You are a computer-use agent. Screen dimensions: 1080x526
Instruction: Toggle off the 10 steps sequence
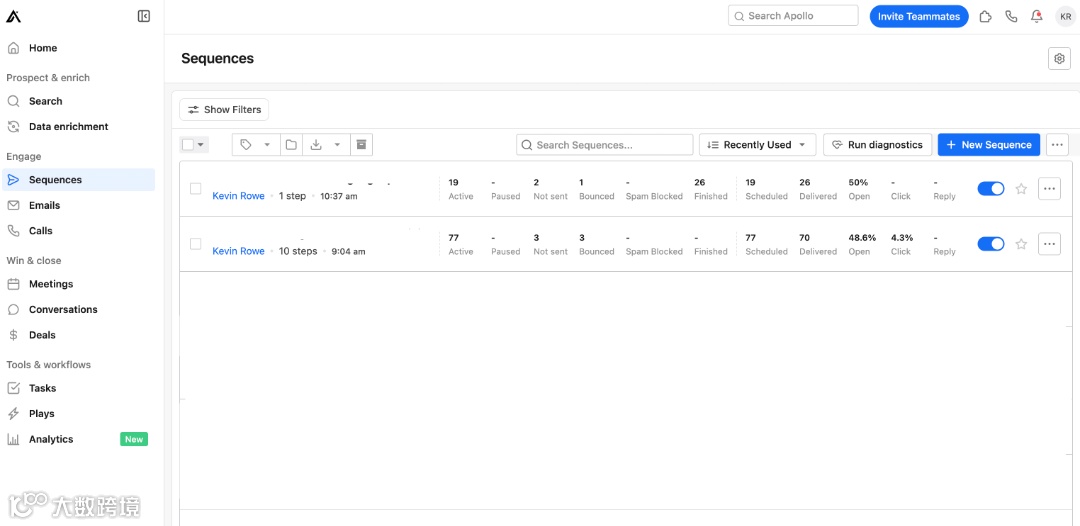coord(990,244)
